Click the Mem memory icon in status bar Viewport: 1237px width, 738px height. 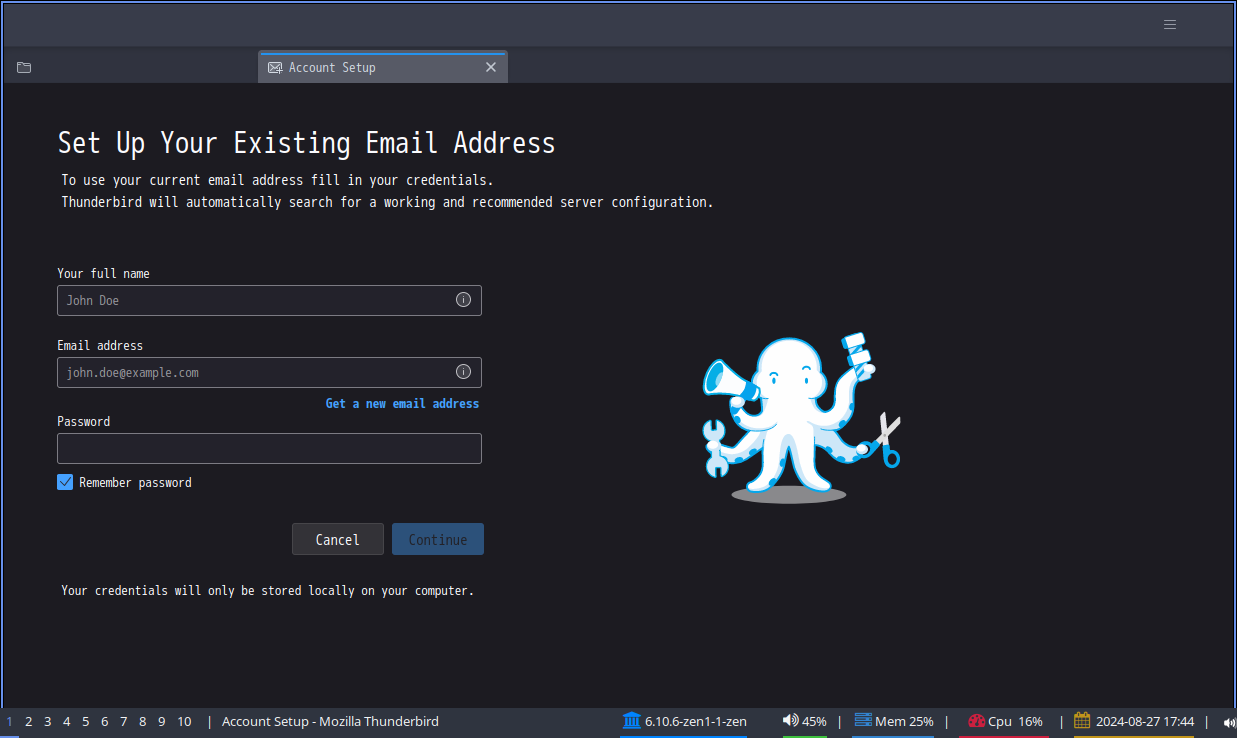click(863, 720)
